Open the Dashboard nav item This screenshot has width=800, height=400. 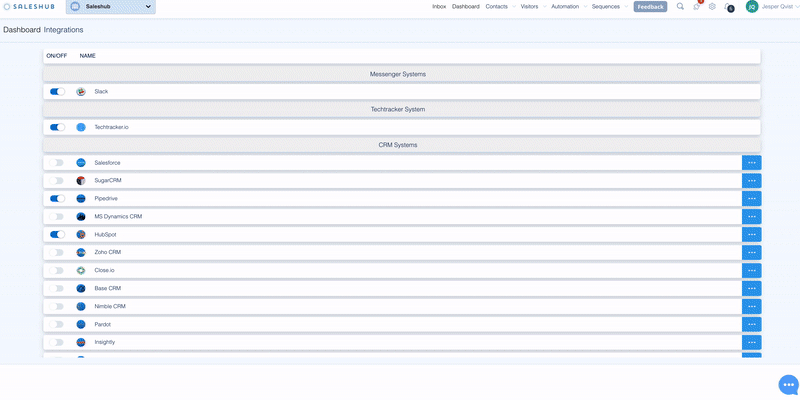click(x=466, y=7)
